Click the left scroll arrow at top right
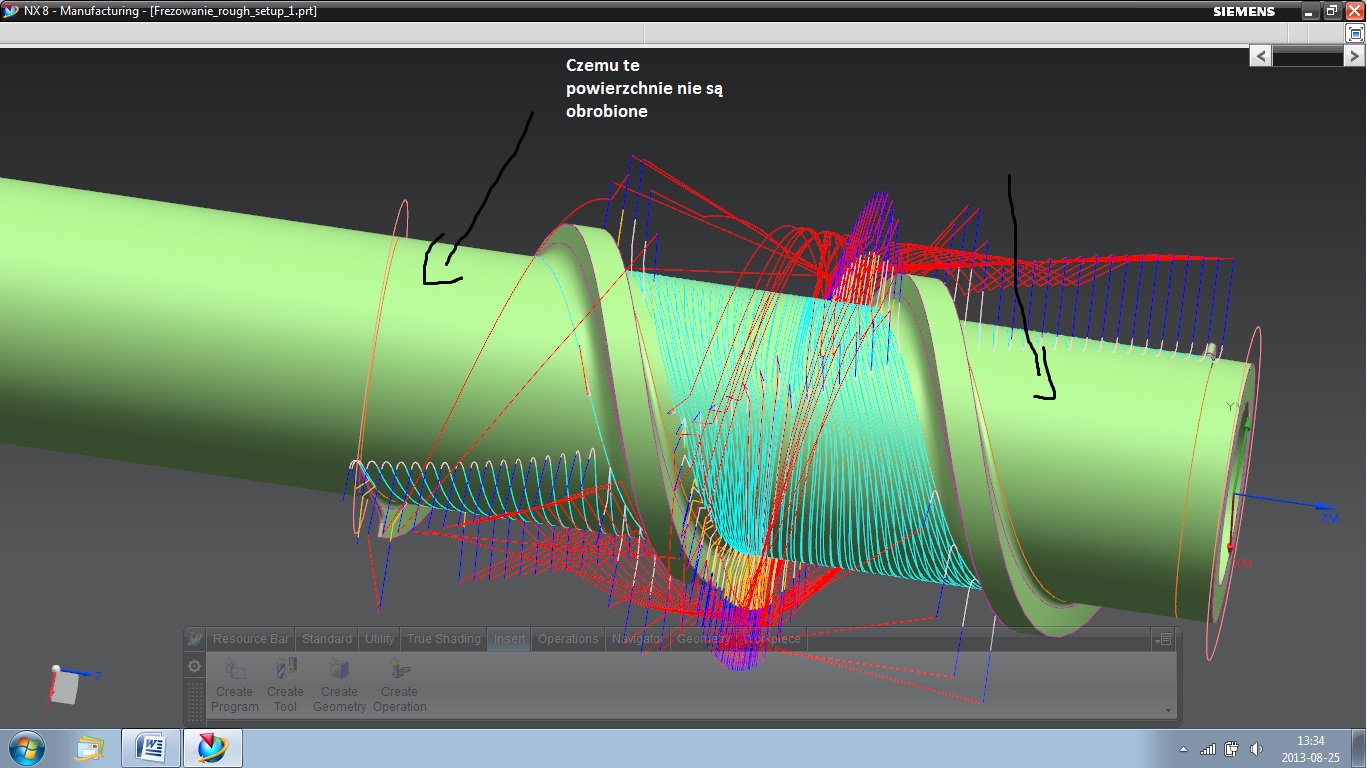 [1260, 57]
